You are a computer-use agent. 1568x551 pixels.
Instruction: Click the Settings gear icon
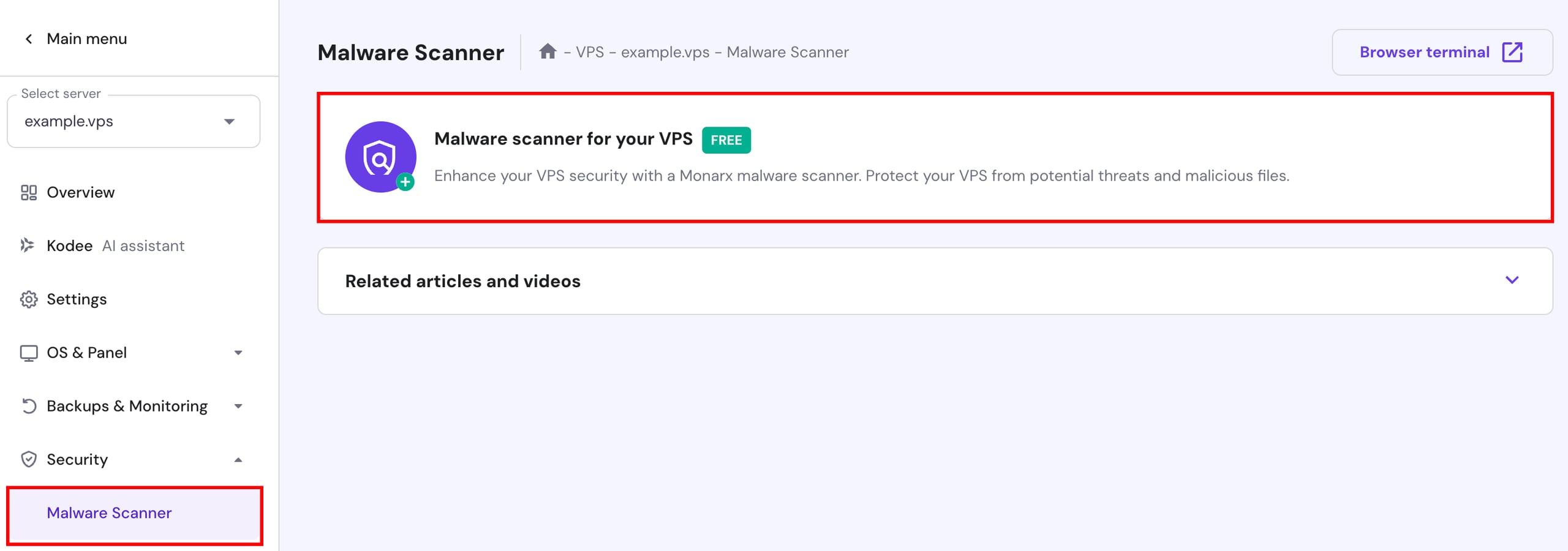pos(29,299)
